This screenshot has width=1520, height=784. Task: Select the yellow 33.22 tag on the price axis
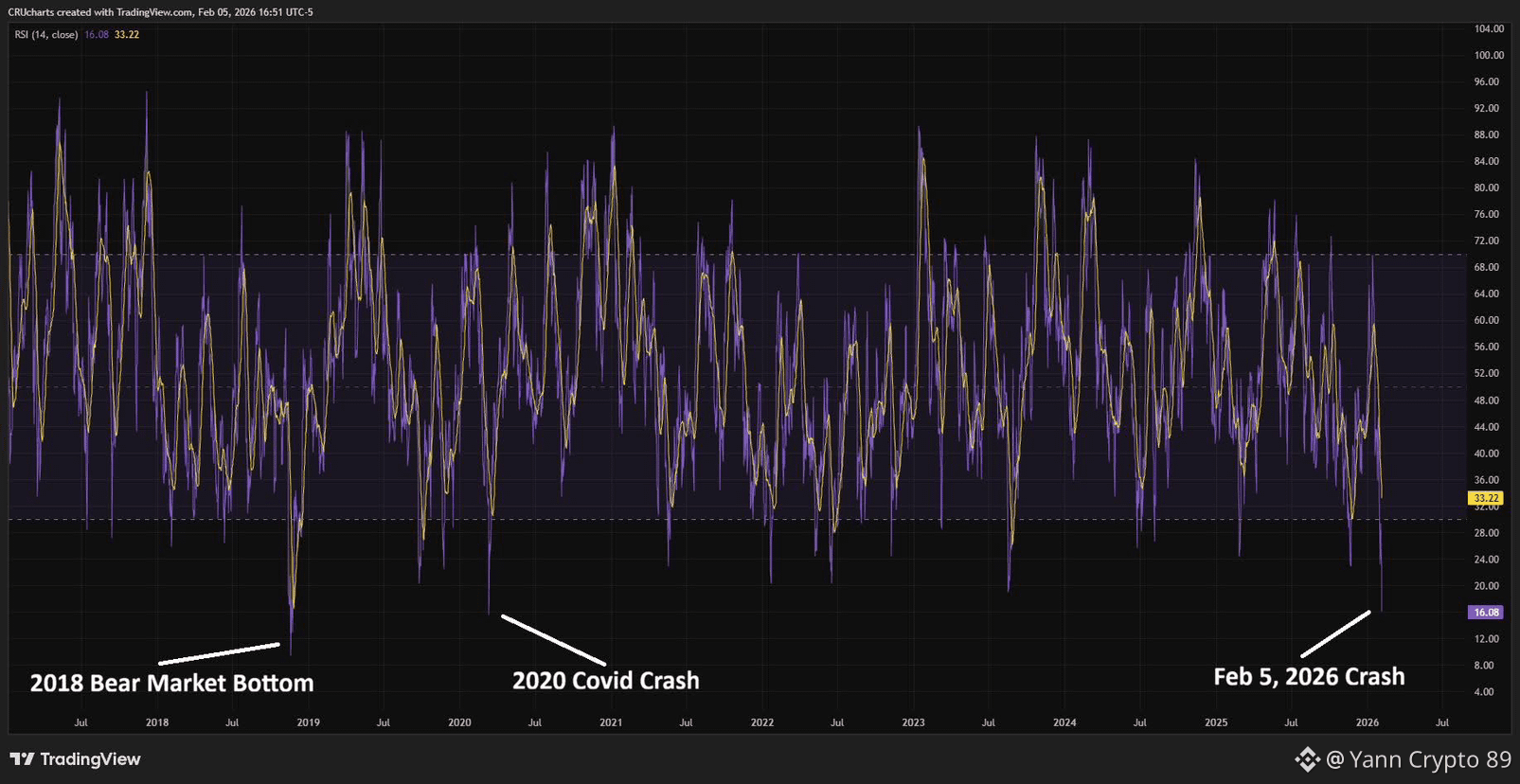pyautogui.click(x=1486, y=498)
